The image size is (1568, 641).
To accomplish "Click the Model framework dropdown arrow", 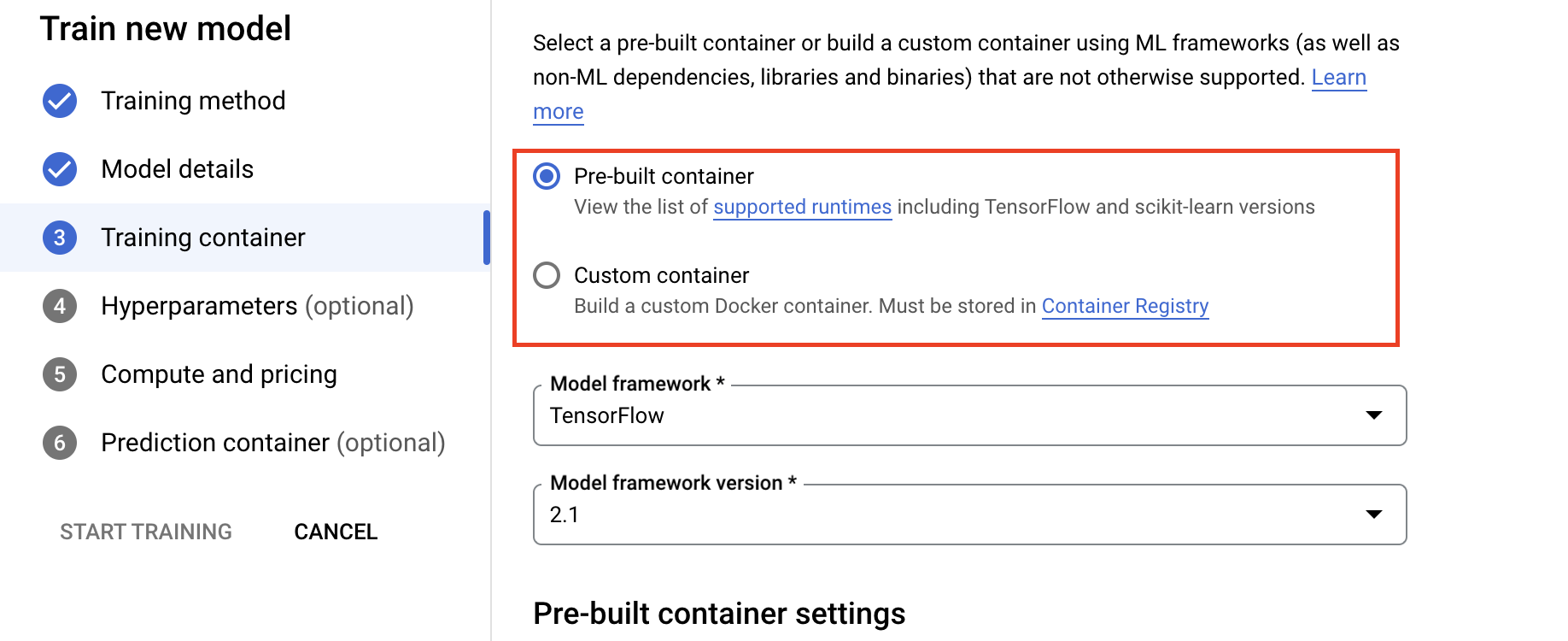I will coord(1373,416).
